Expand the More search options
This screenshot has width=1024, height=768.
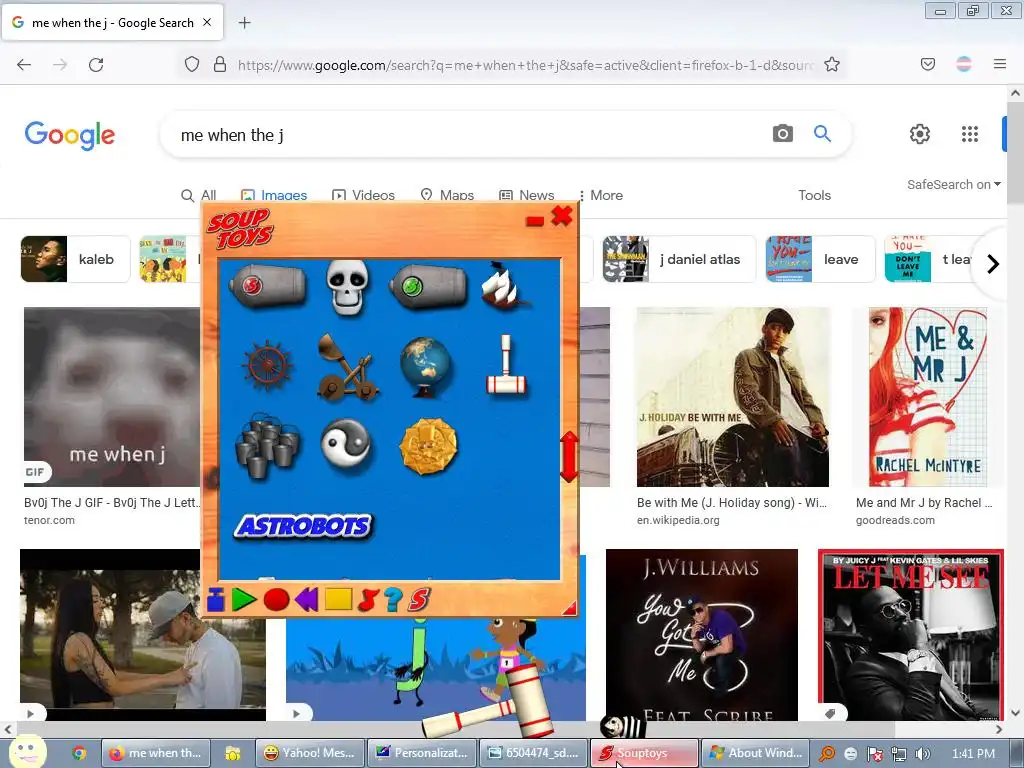click(x=600, y=195)
